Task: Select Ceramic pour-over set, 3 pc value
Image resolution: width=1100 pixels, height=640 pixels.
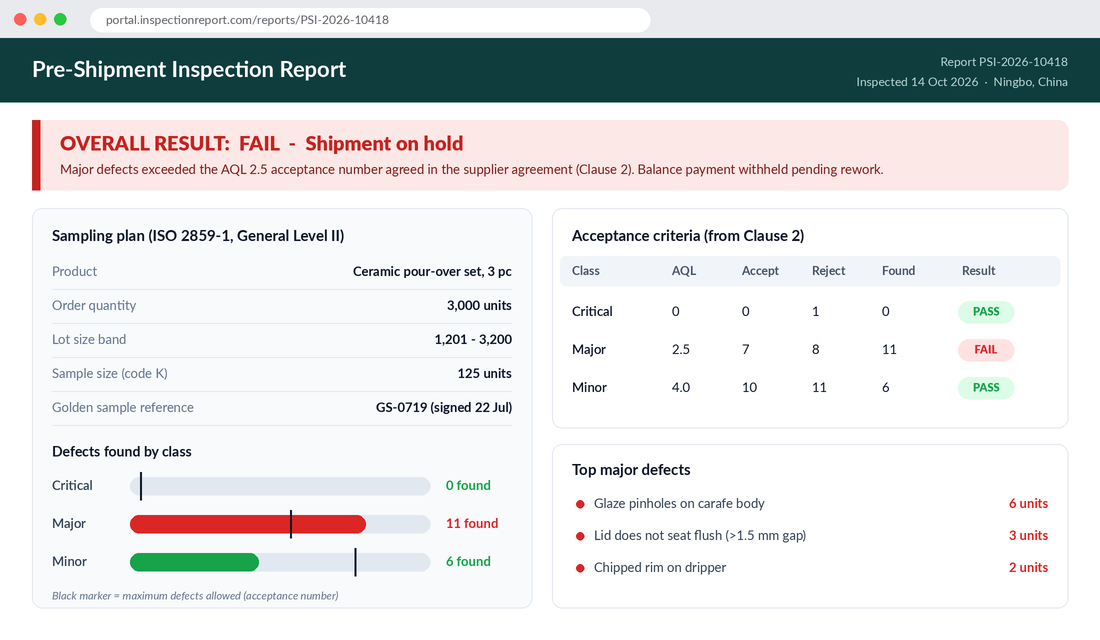Action: coord(432,272)
